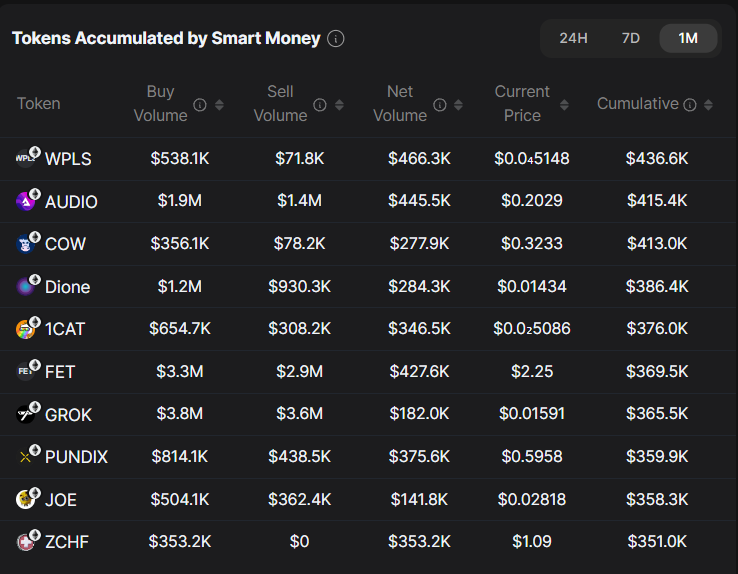The width and height of the screenshot is (738, 574).
Task: Select WPLS sell volume $71.8K
Action: click(299, 159)
